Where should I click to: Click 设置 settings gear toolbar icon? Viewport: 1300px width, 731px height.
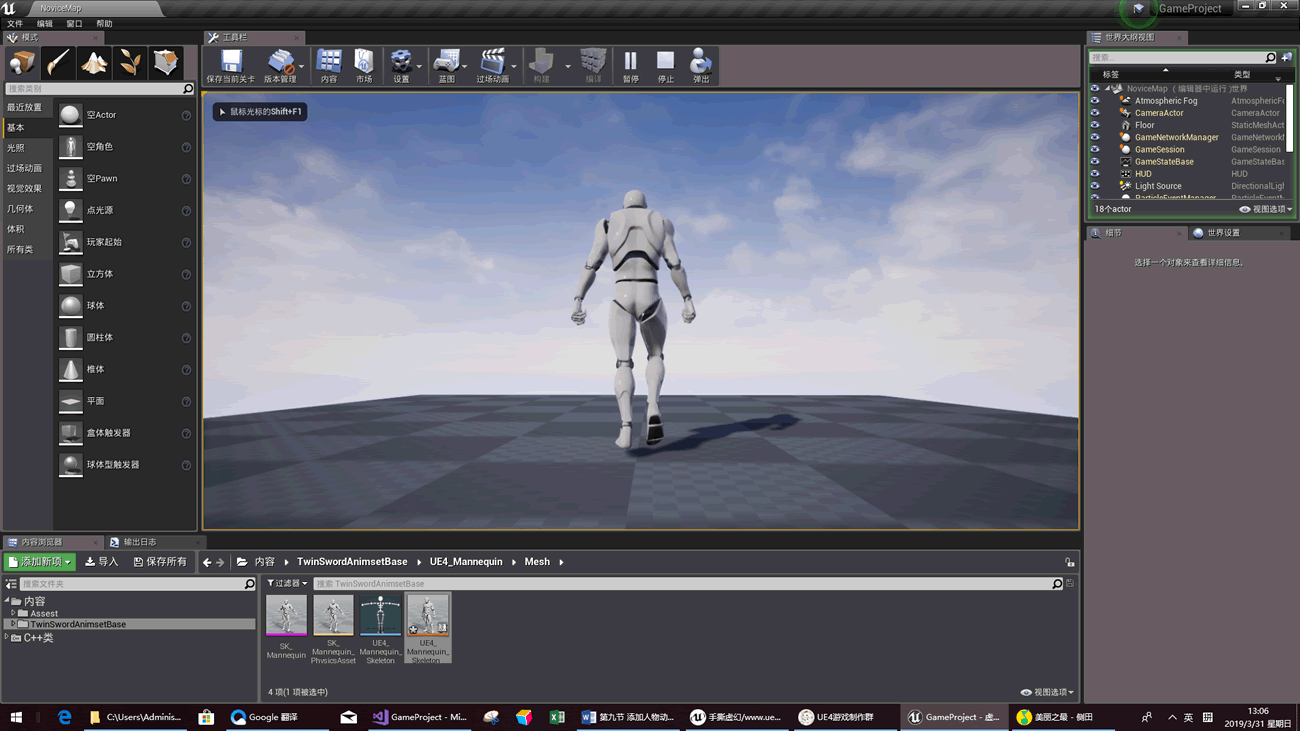pos(400,66)
